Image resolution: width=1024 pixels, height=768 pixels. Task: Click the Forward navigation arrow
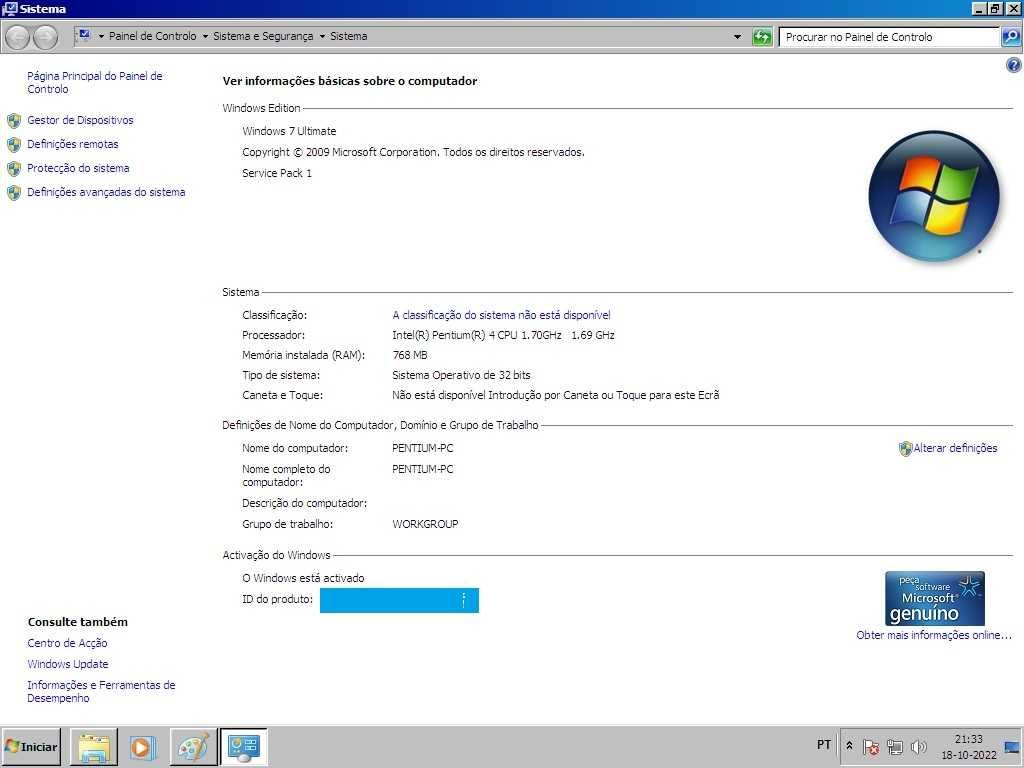pyautogui.click(x=45, y=37)
